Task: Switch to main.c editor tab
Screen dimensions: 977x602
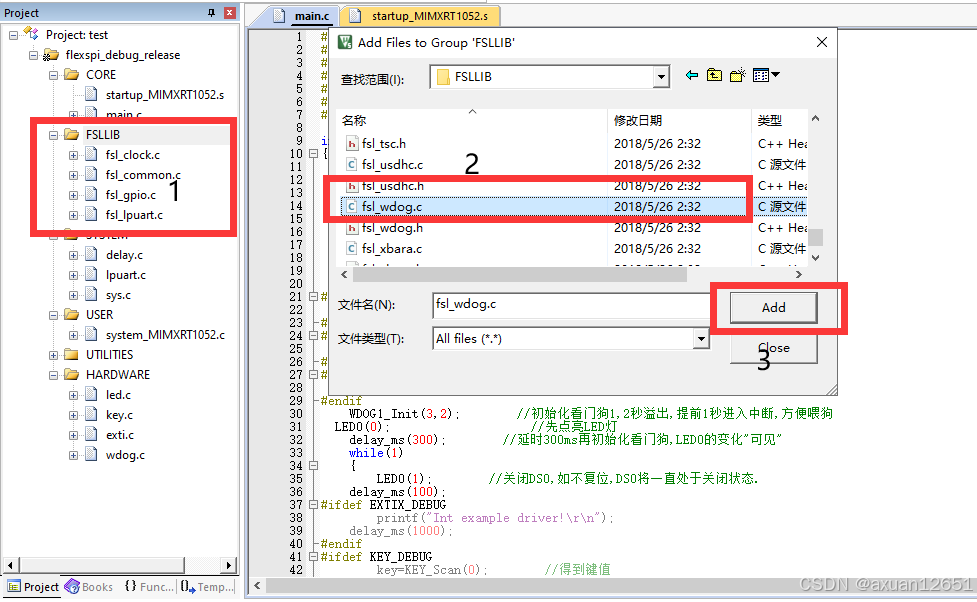Action: tap(304, 16)
